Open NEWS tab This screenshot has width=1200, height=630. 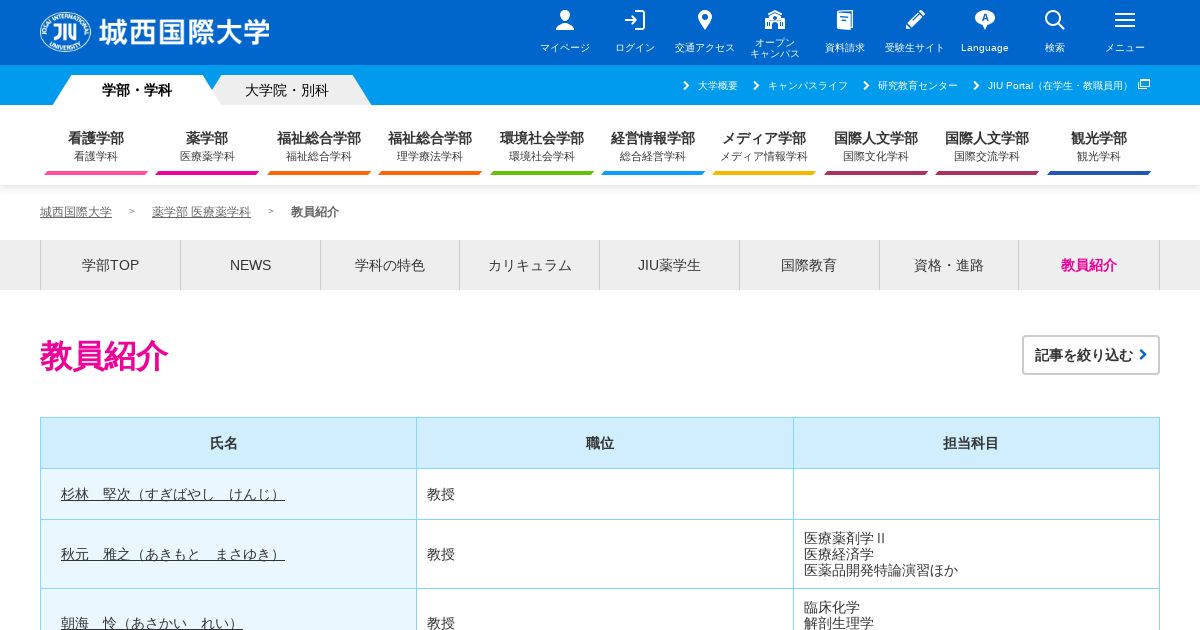(x=250, y=265)
